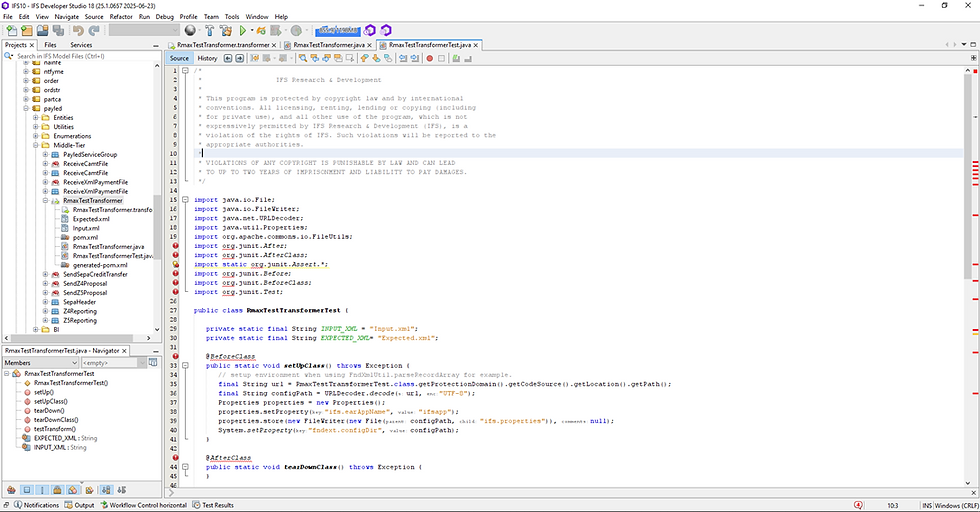The width and height of the screenshot is (980, 512).
Task: Open Run Project dropdown arrow
Action: pos(252,30)
